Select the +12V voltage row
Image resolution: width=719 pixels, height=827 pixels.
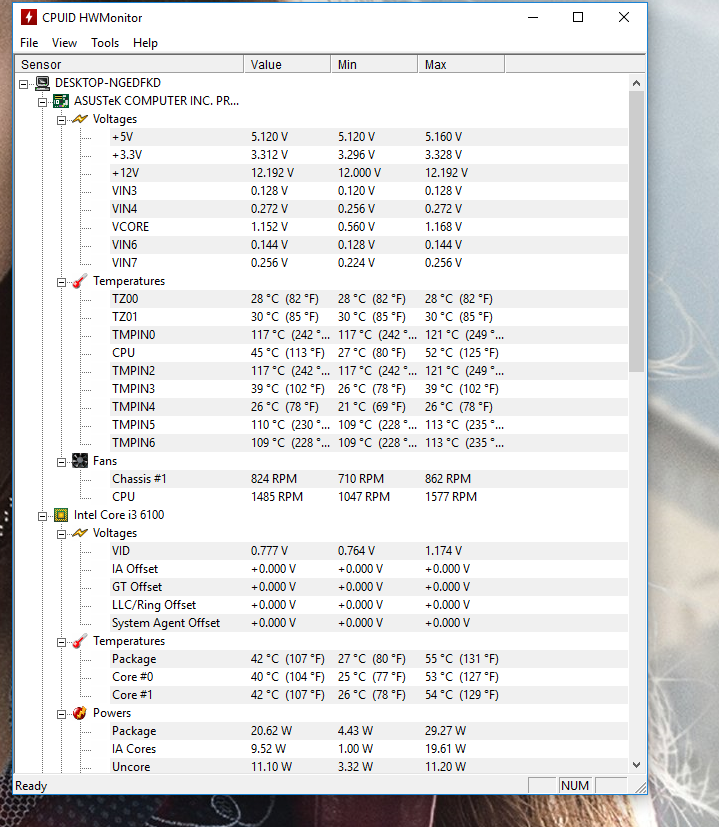pos(369,172)
